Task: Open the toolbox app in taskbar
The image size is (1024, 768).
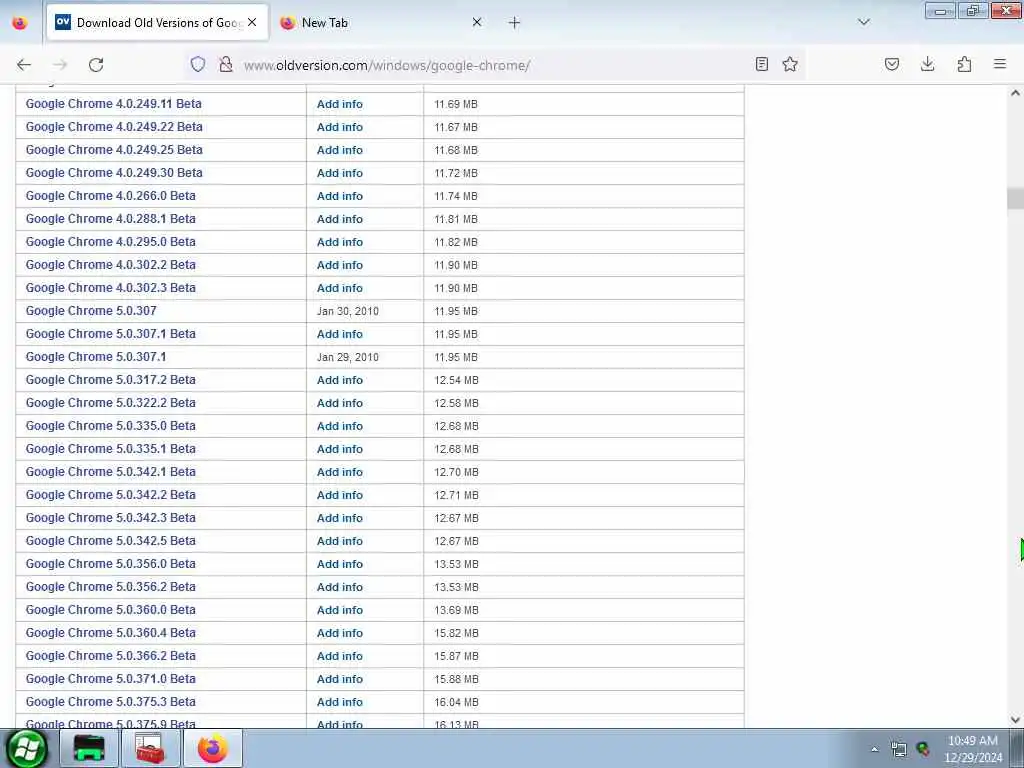Action: click(x=150, y=748)
